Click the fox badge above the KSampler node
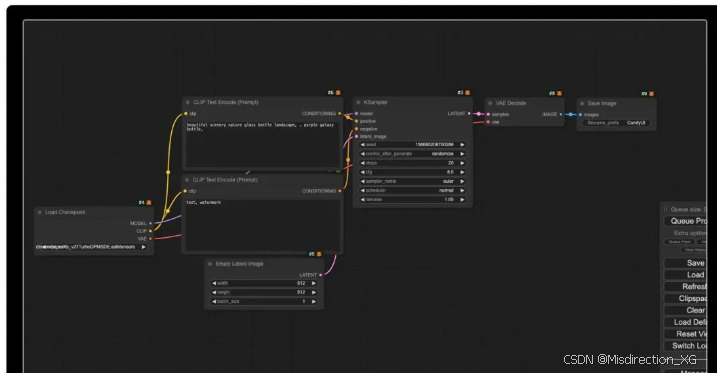This screenshot has height=373, width=717. click(467, 93)
